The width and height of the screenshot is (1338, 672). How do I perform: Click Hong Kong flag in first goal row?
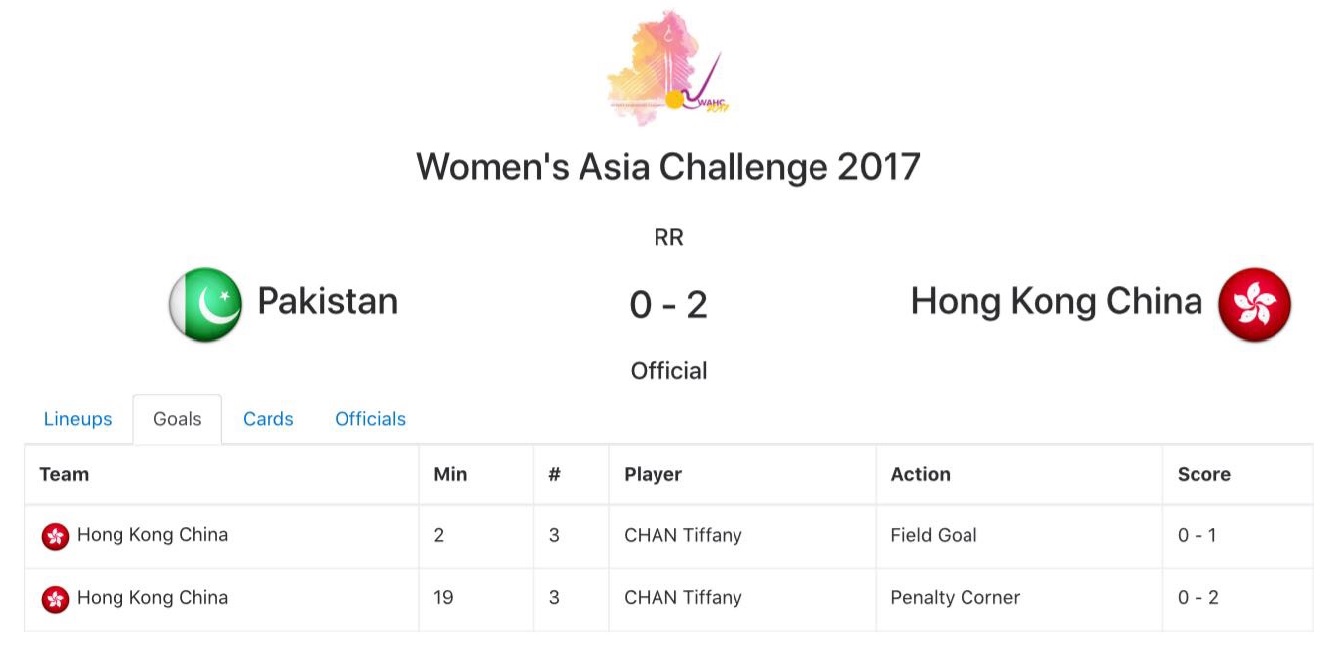coord(55,537)
